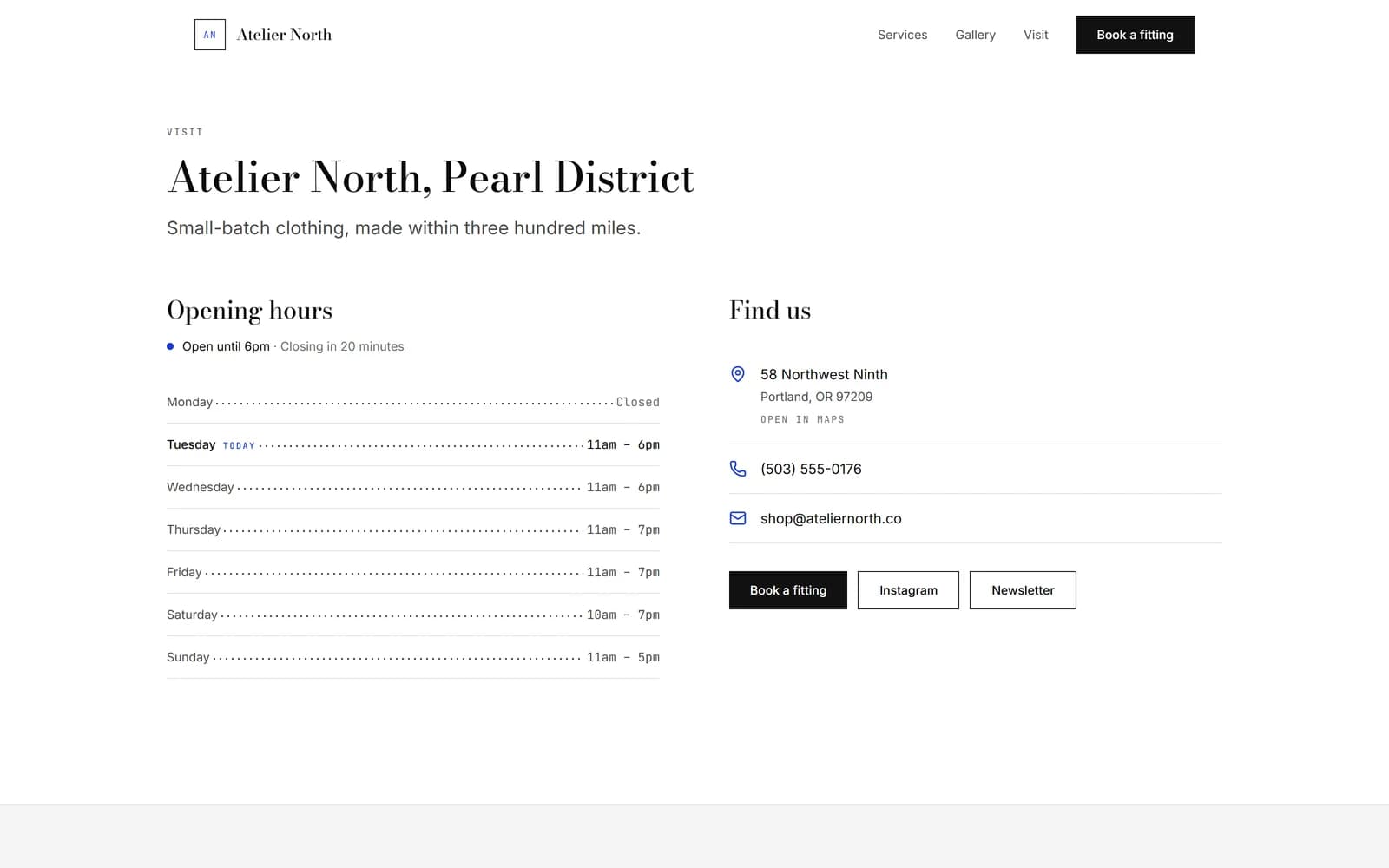This screenshot has height=868, width=1389.
Task: Click Saturday's 10am – 7pm hours
Action: pos(623,615)
